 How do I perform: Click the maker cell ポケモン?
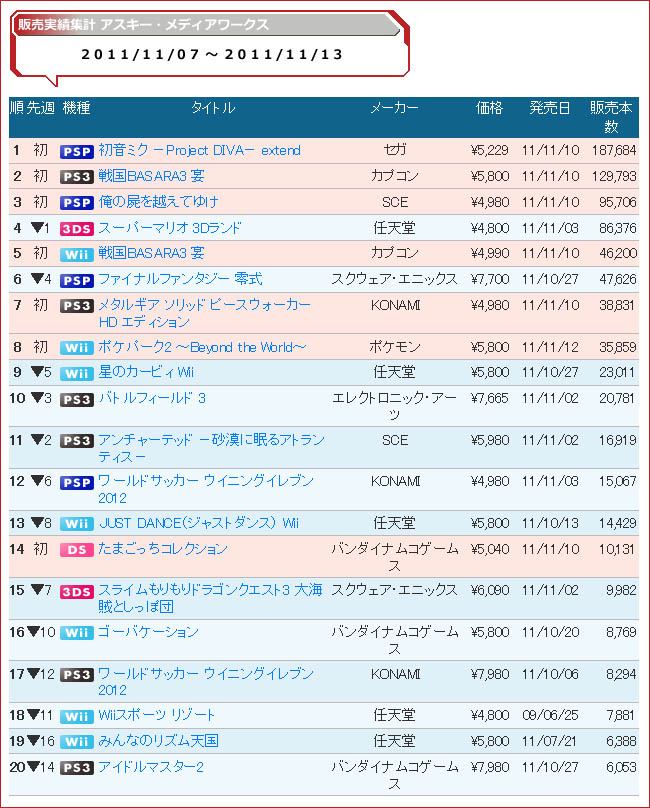395,347
